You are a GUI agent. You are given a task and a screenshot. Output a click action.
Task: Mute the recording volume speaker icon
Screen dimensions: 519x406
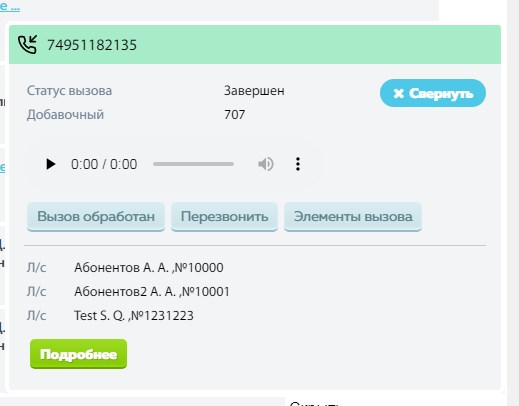266,164
